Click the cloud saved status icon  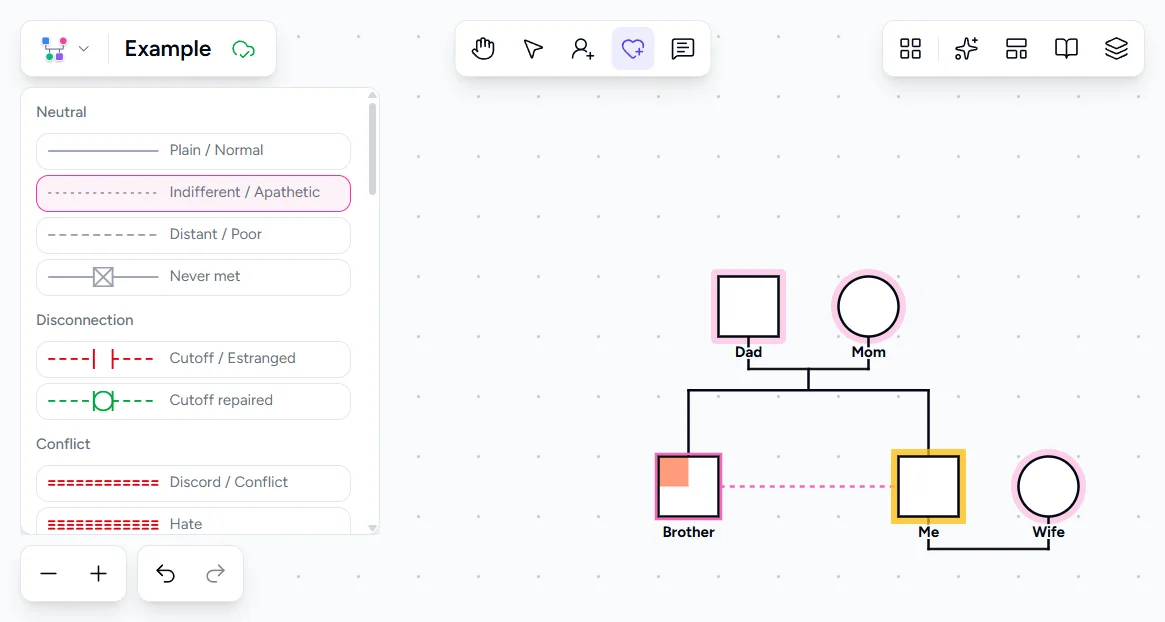click(244, 50)
